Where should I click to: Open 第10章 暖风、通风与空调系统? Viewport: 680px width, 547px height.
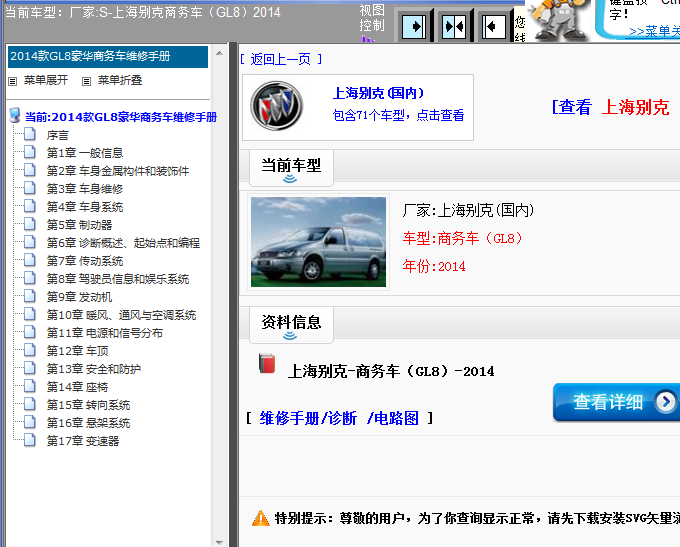(x=121, y=315)
